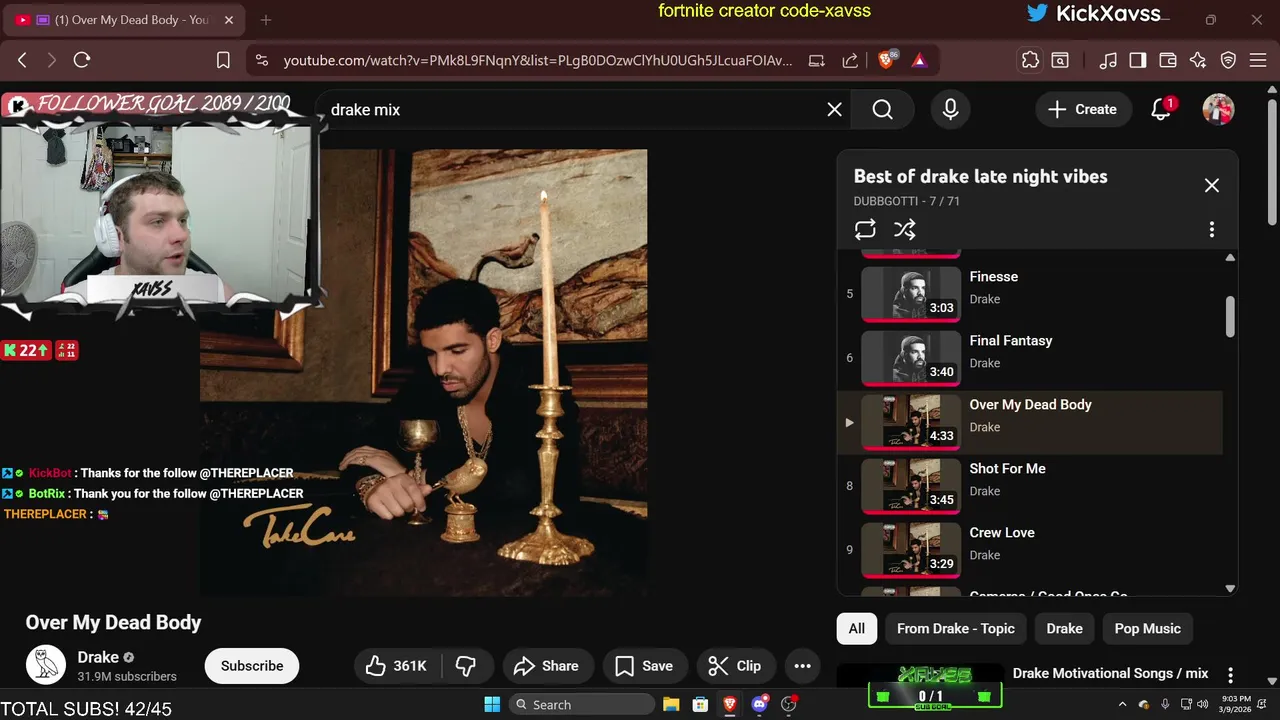Open the Leo AI sparkle icon
The image size is (1280, 720).
tap(1198, 61)
